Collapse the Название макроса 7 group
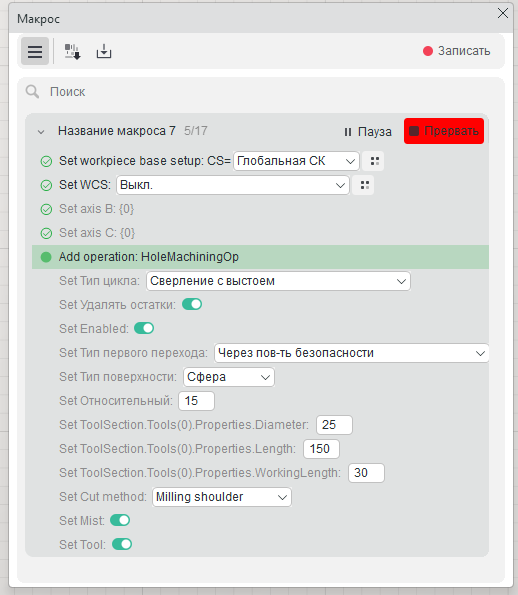This screenshot has height=595, width=518. pos(41,132)
